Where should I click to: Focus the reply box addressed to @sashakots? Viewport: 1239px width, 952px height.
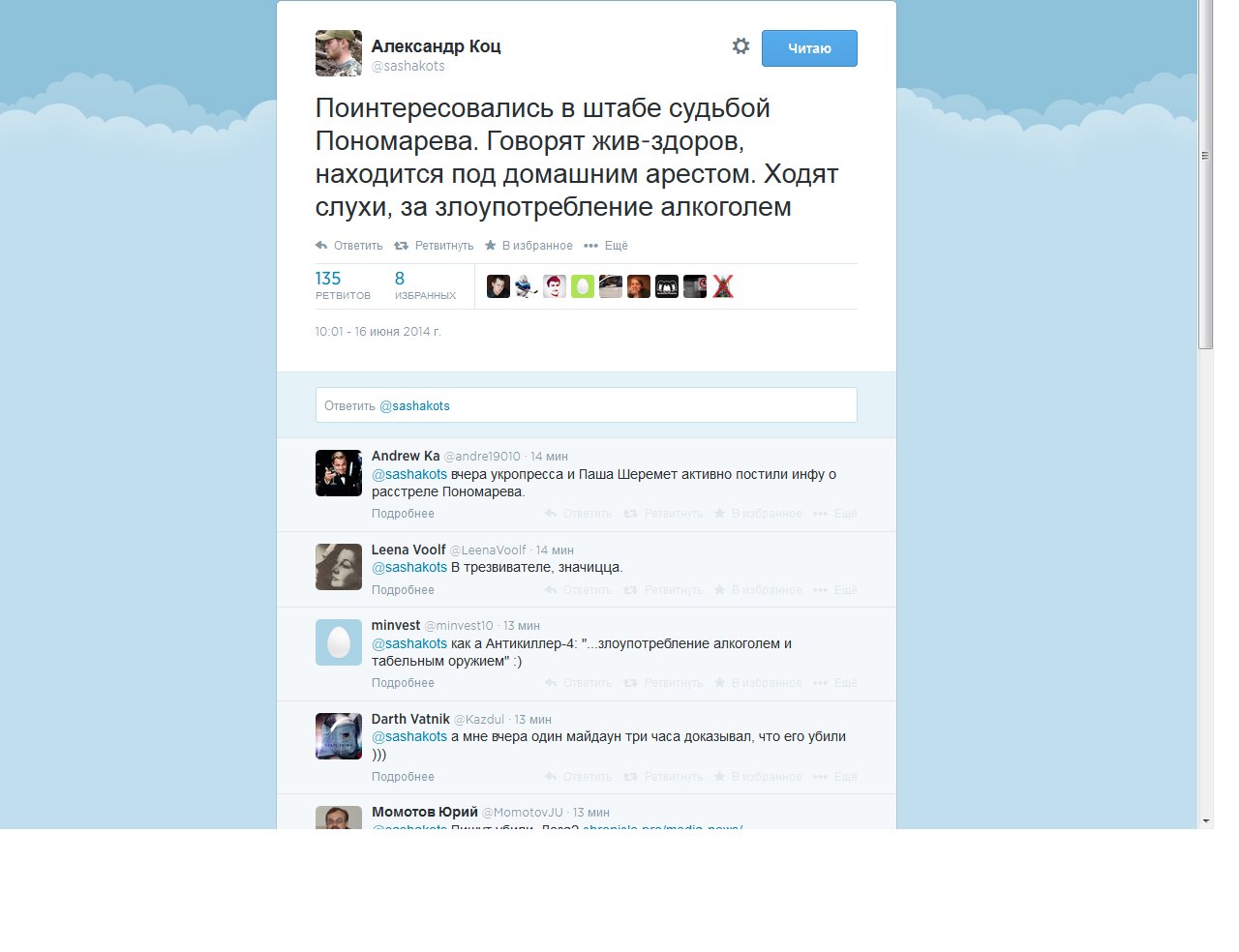(587, 405)
